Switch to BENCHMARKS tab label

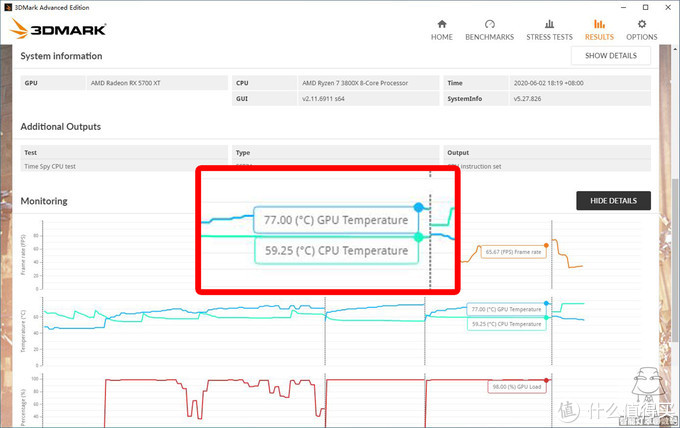[x=490, y=37]
